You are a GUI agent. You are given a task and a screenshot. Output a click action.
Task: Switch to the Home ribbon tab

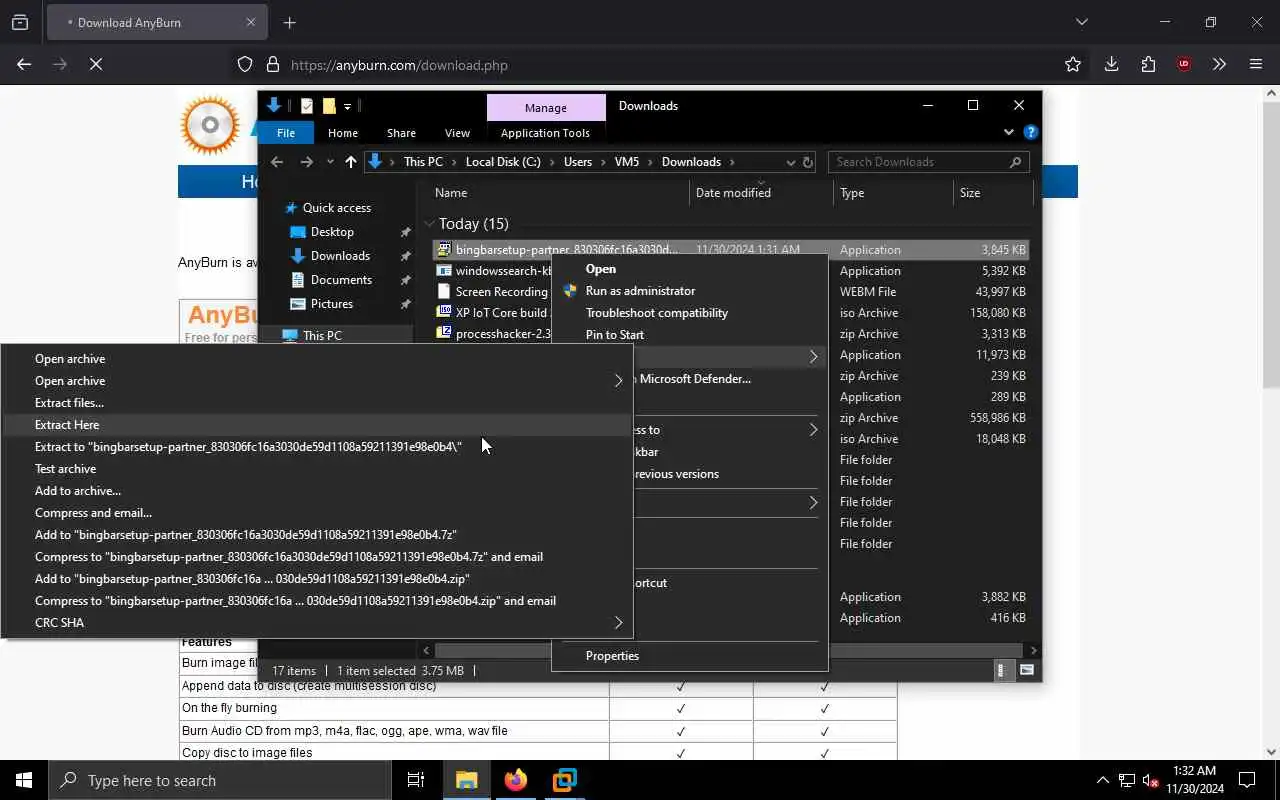pos(343,133)
